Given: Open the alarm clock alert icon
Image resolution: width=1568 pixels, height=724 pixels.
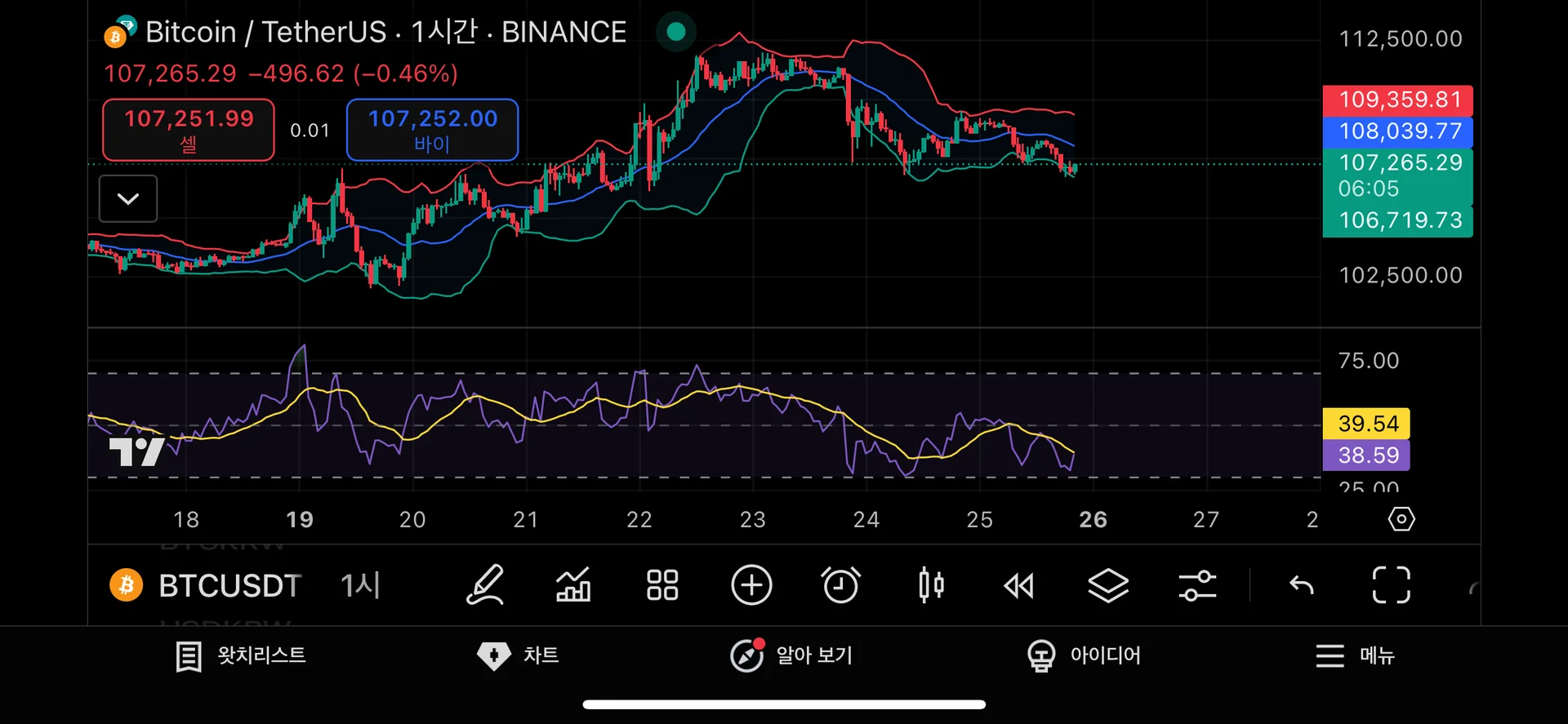Looking at the screenshot, I should (x=840, y=585).
